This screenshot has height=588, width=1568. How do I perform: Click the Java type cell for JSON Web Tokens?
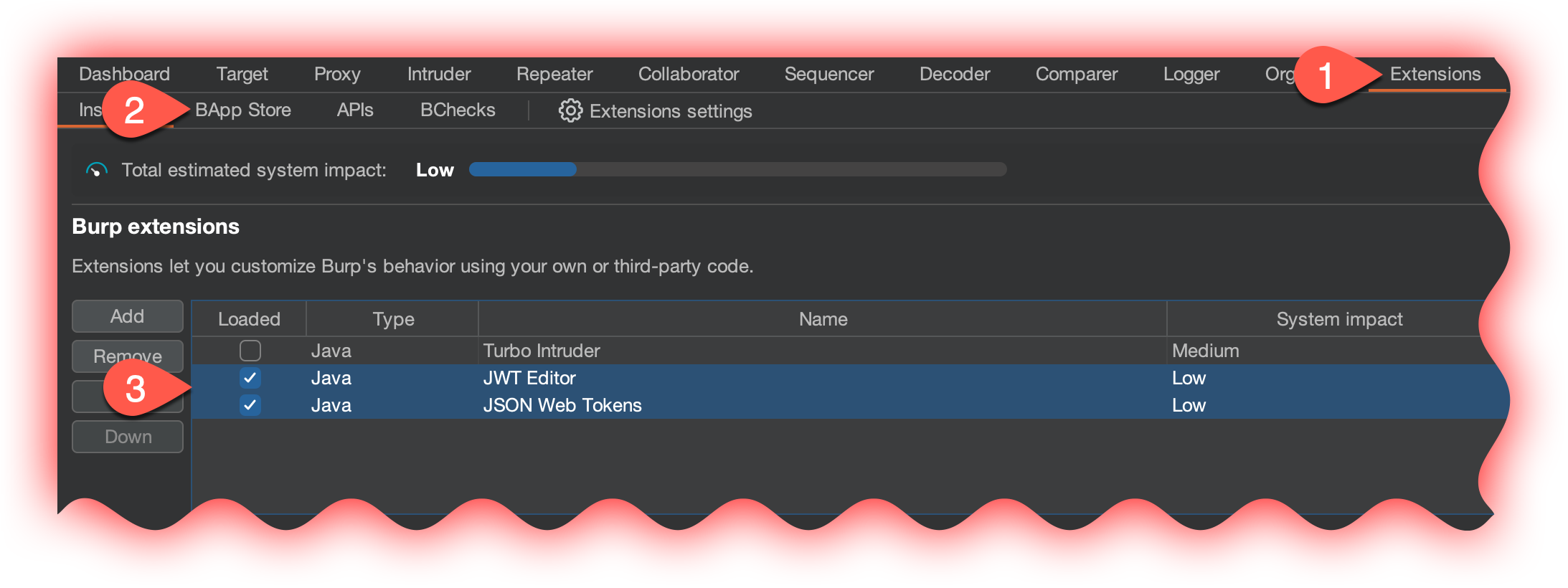click(392, 405)
